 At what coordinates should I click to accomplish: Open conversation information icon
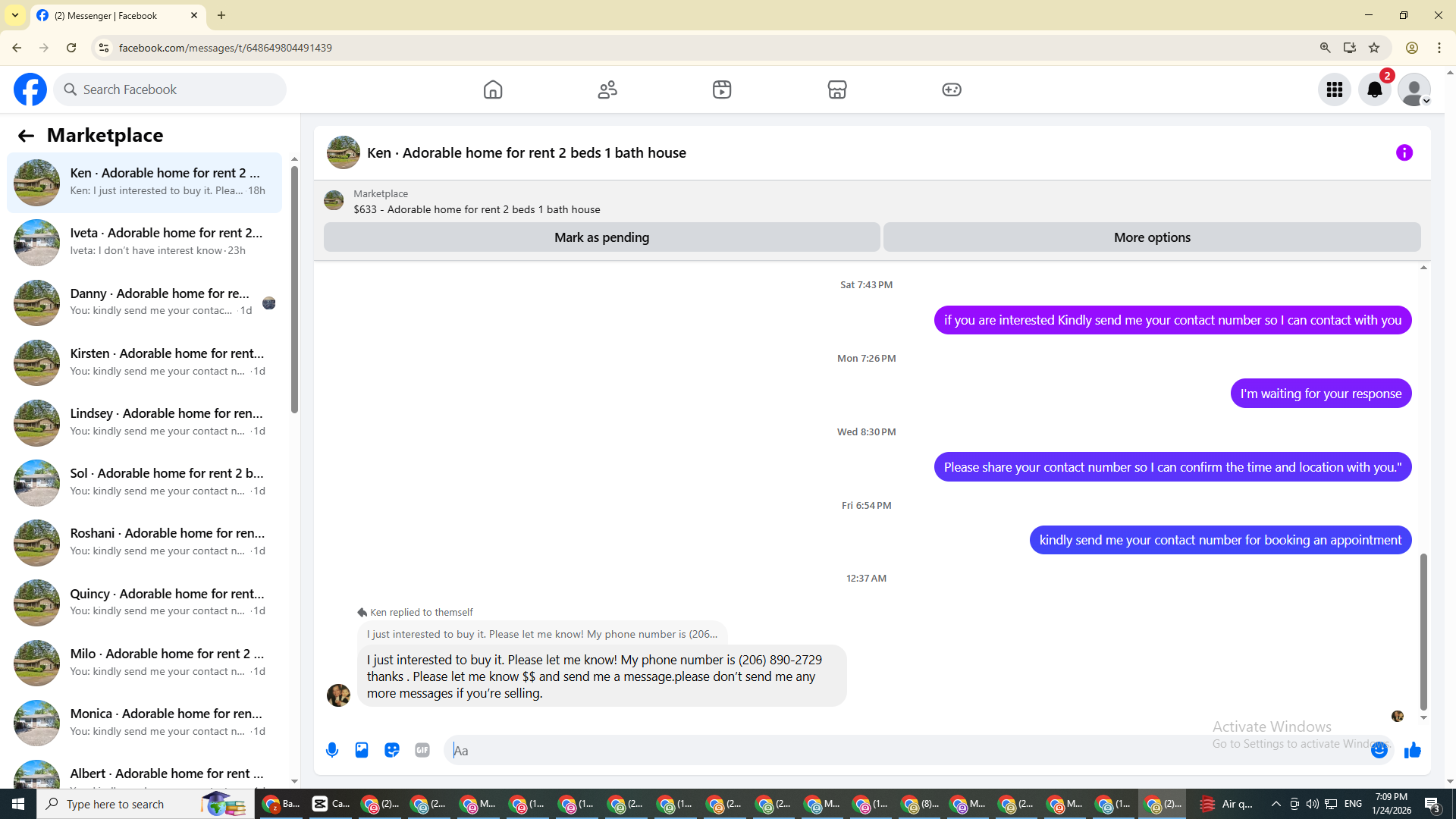[x=1404, y=153]
